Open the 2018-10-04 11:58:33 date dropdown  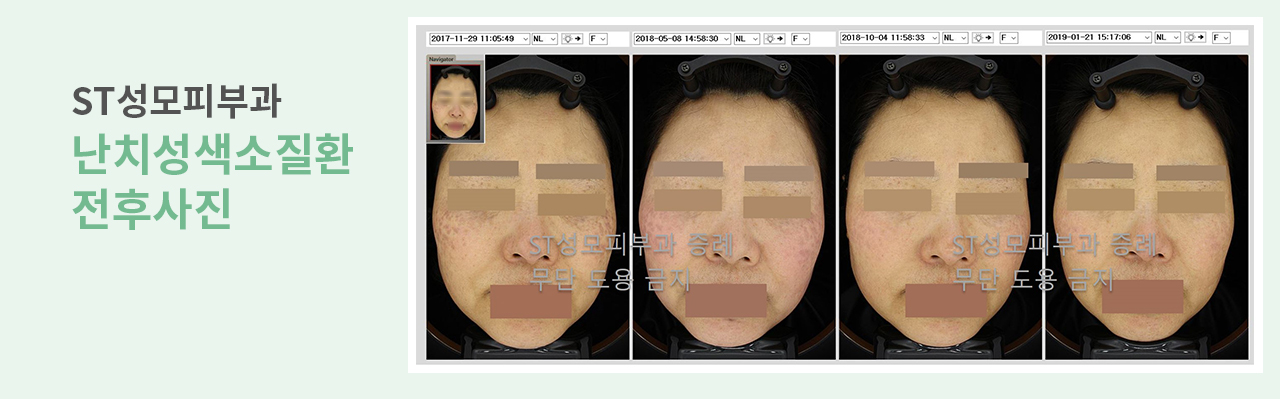(x=890, y=38)
